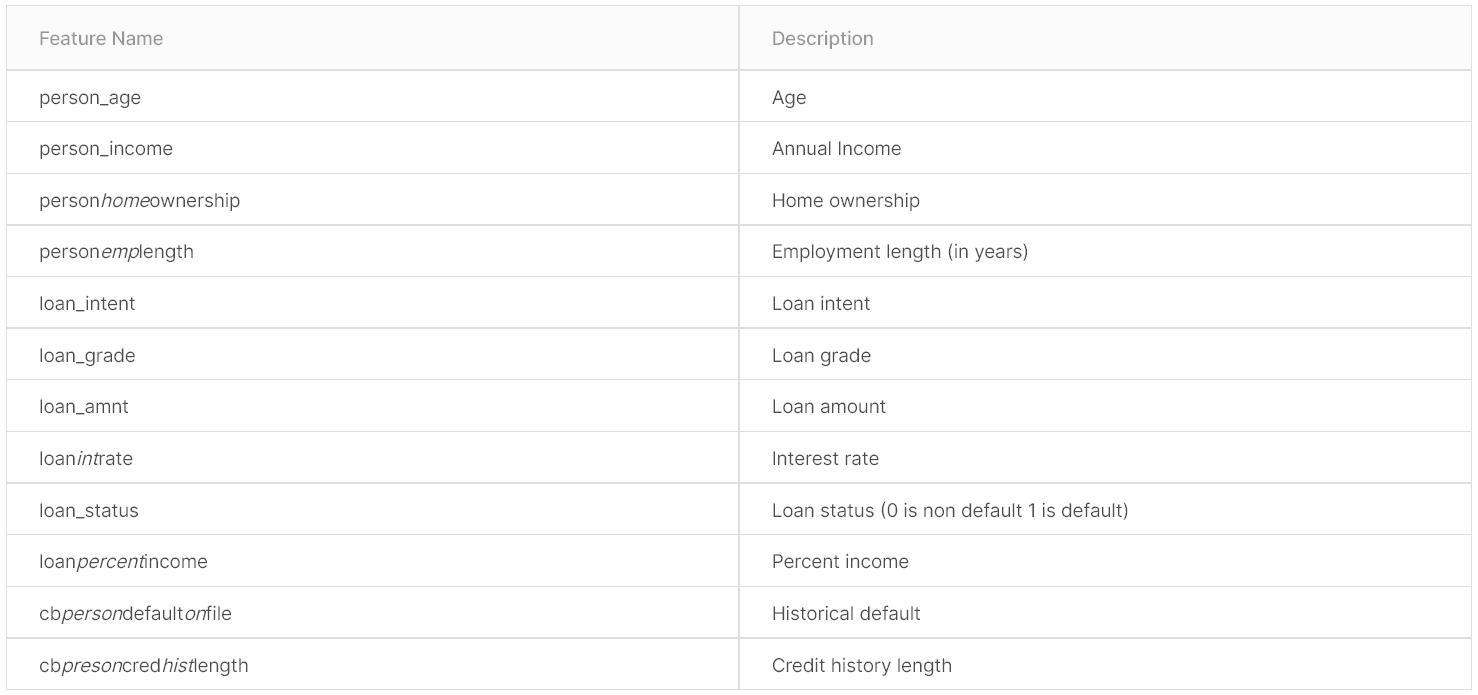1478x695 pixels.
Task: Select the personhomeownership feature name
Action: tap(140, 201)
